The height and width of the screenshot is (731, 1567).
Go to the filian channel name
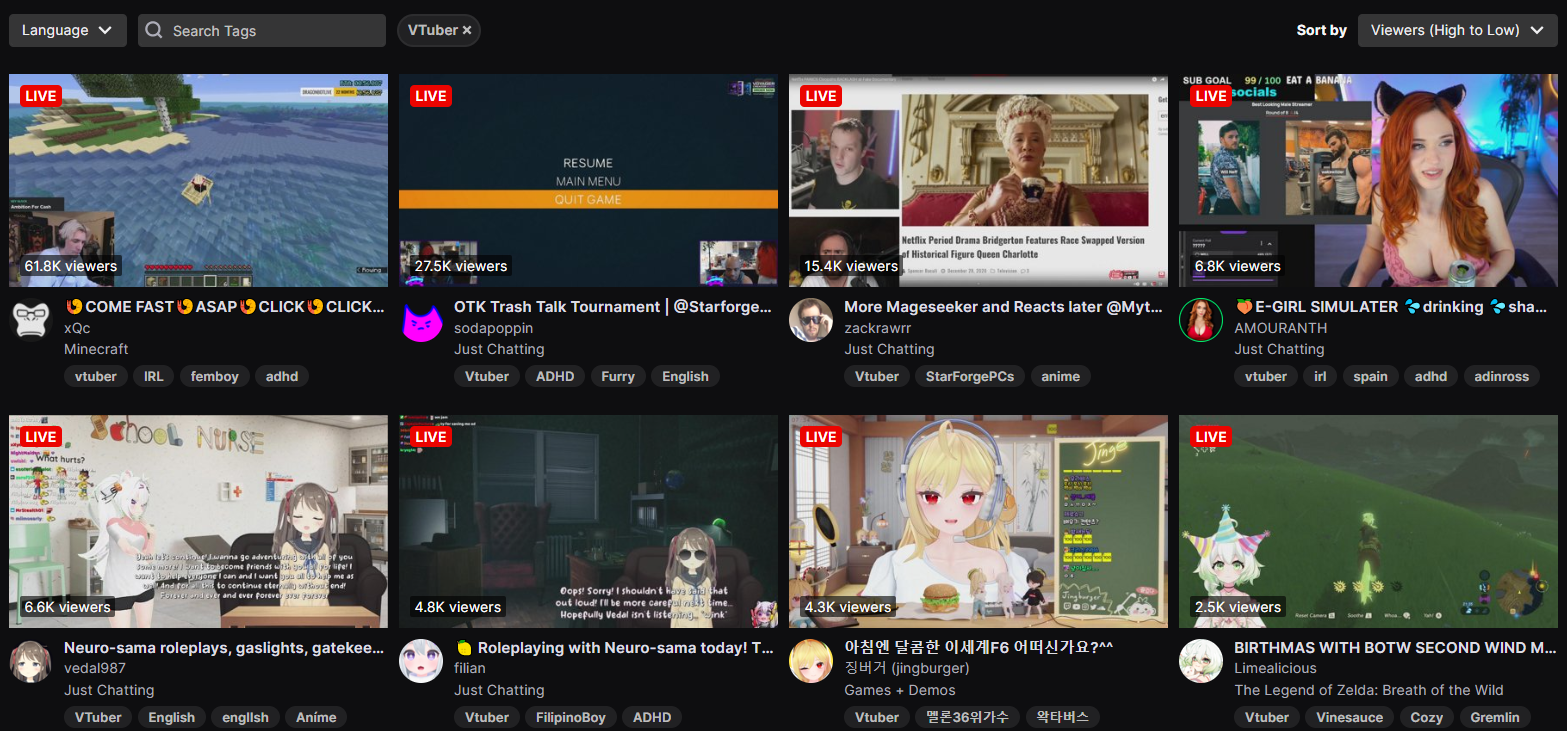pyautogui.click(x=470, y=669)
